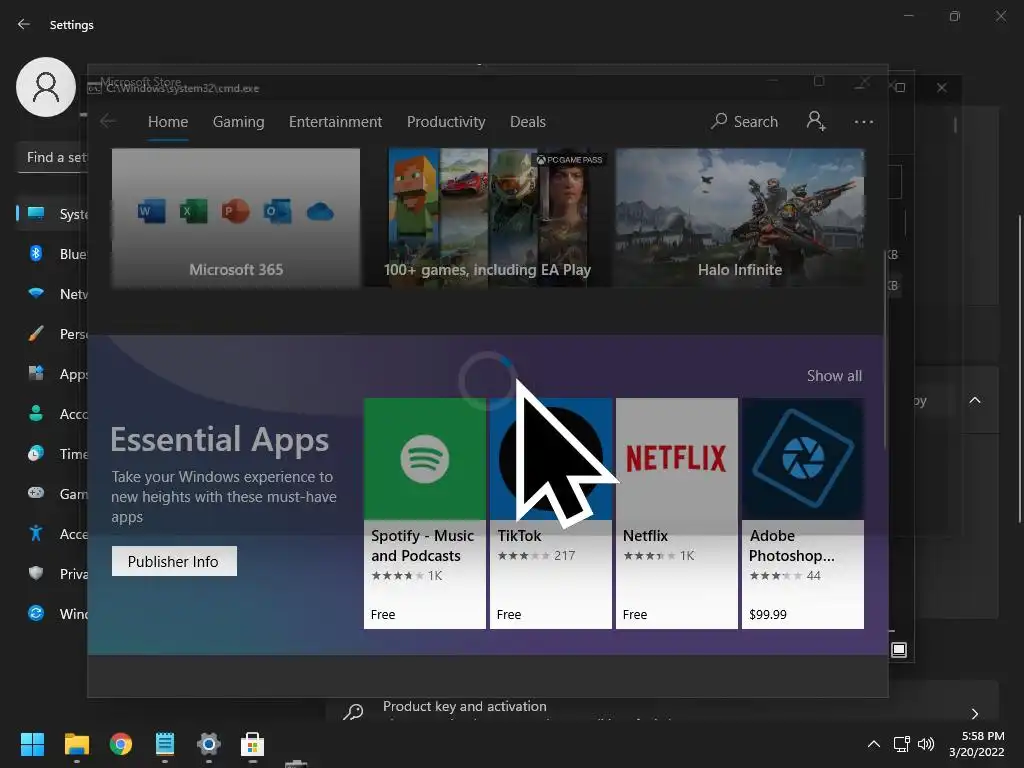
Task: Open the Home tab in Microsoft Store
Action: click(168, 121)
